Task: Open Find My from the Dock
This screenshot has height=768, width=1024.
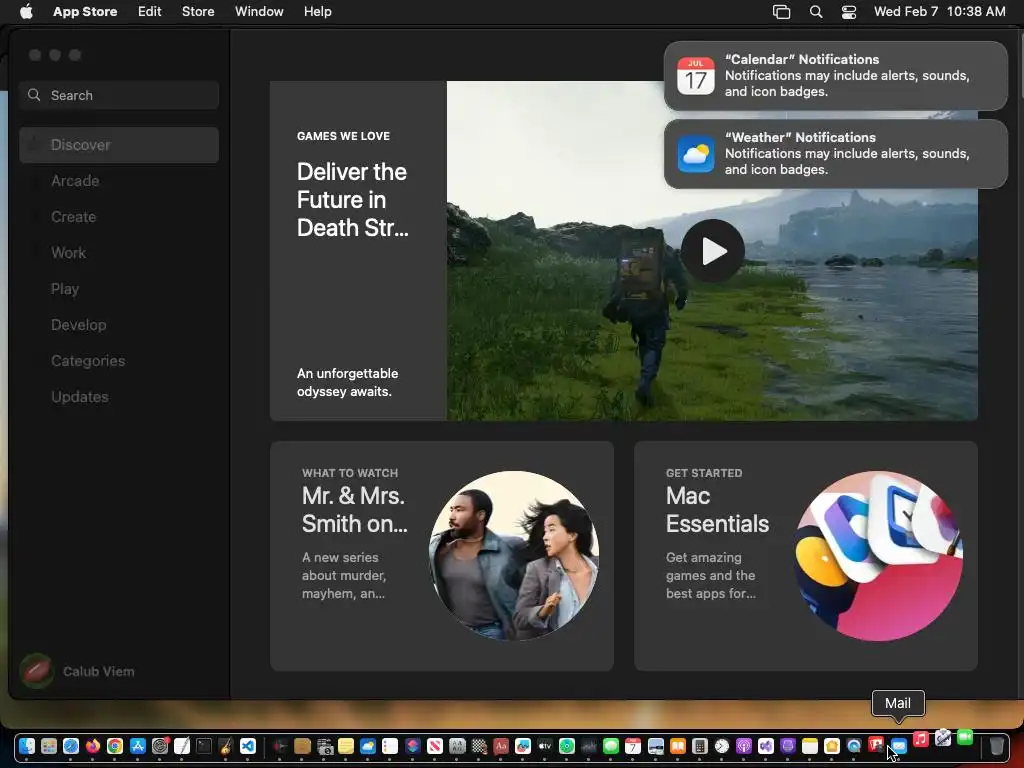Action: point(567,746)
